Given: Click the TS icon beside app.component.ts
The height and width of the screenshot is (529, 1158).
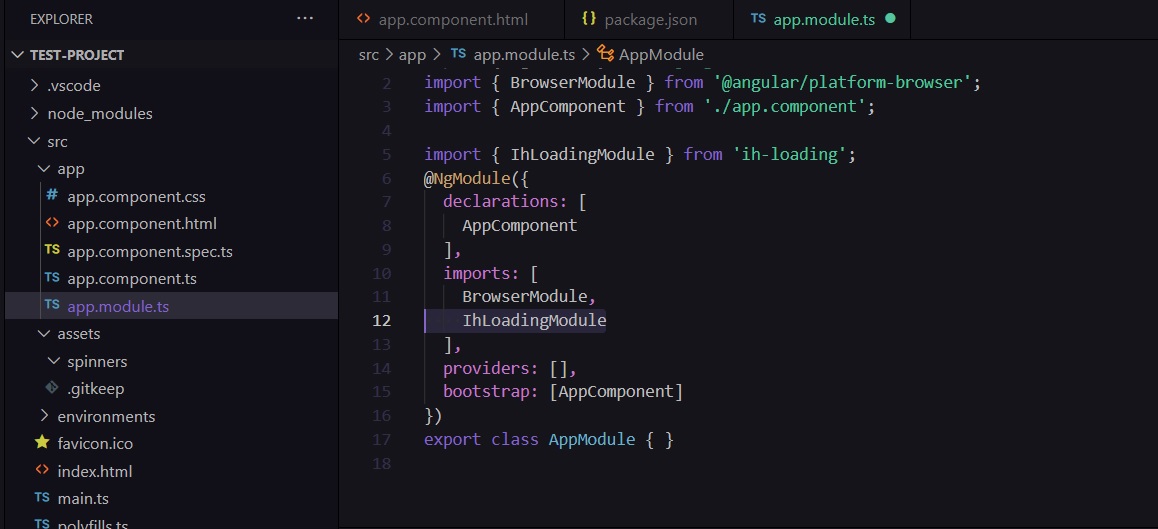Looking at the screenshot, I should (x=52, y=277).
